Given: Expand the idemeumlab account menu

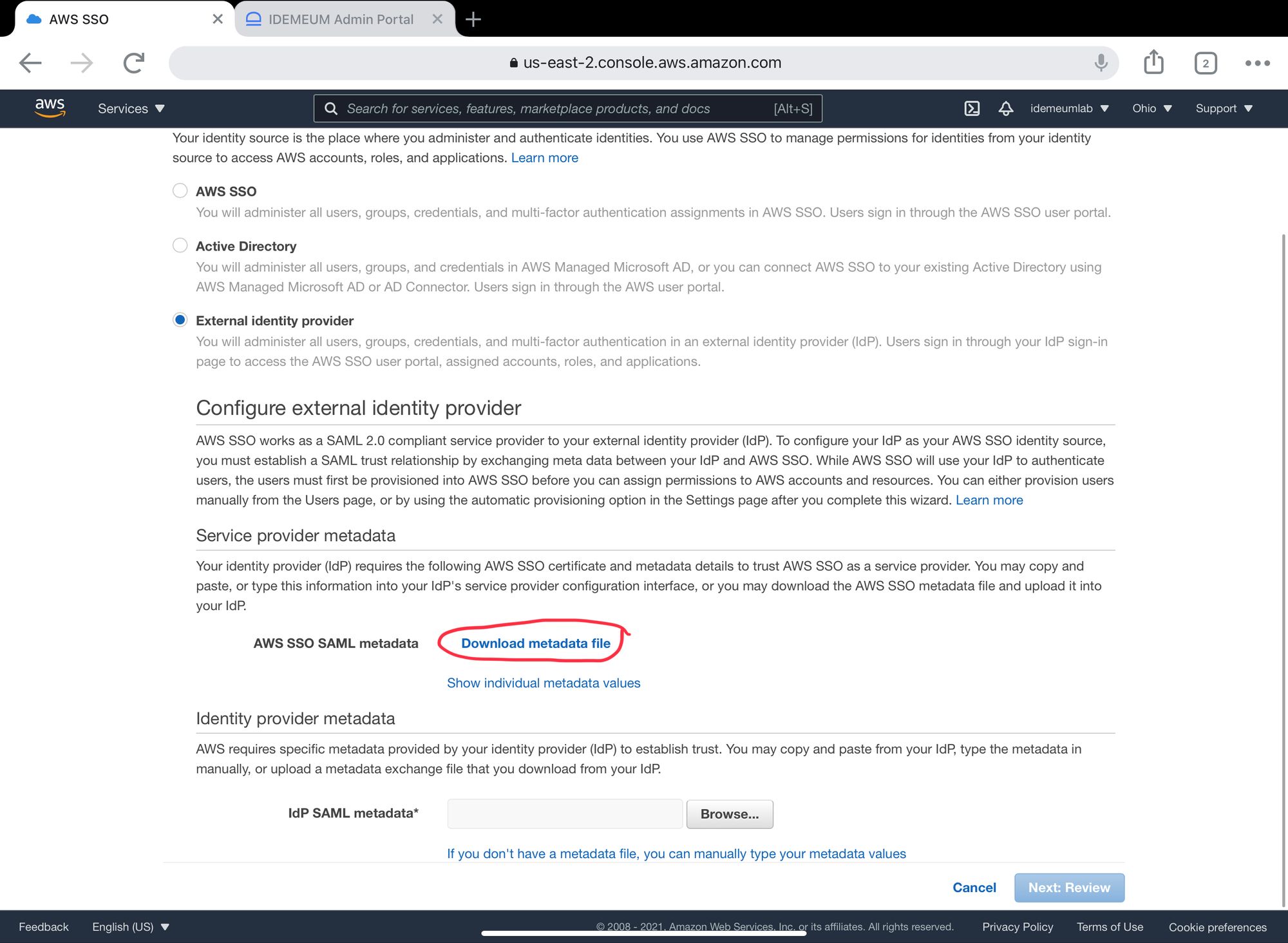Looking at the screenshot, I should pyautogui.click(x=1069, y=108).
